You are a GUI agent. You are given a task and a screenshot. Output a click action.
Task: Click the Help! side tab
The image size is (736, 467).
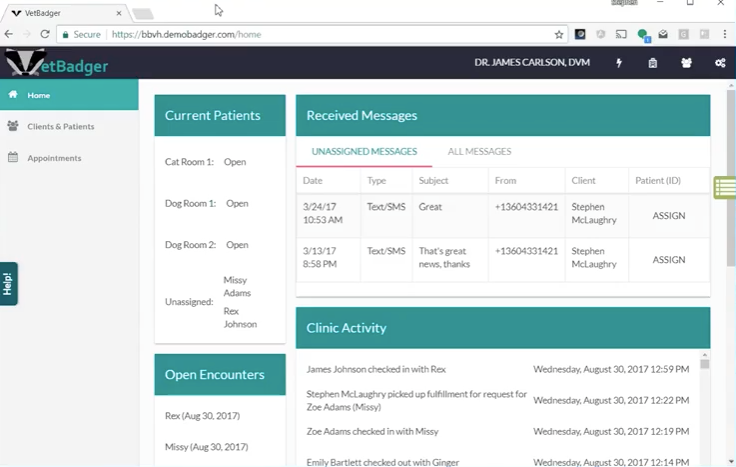8,283
